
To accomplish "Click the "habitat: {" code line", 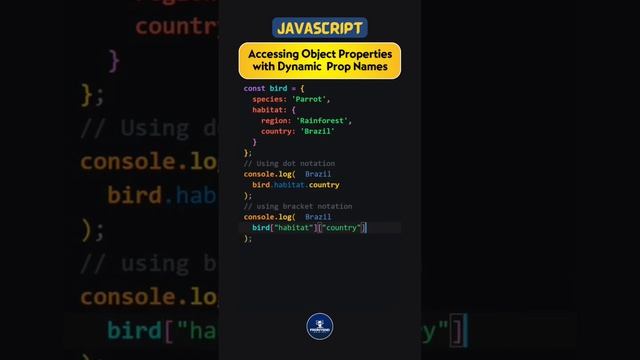I will tap(273, 110).
